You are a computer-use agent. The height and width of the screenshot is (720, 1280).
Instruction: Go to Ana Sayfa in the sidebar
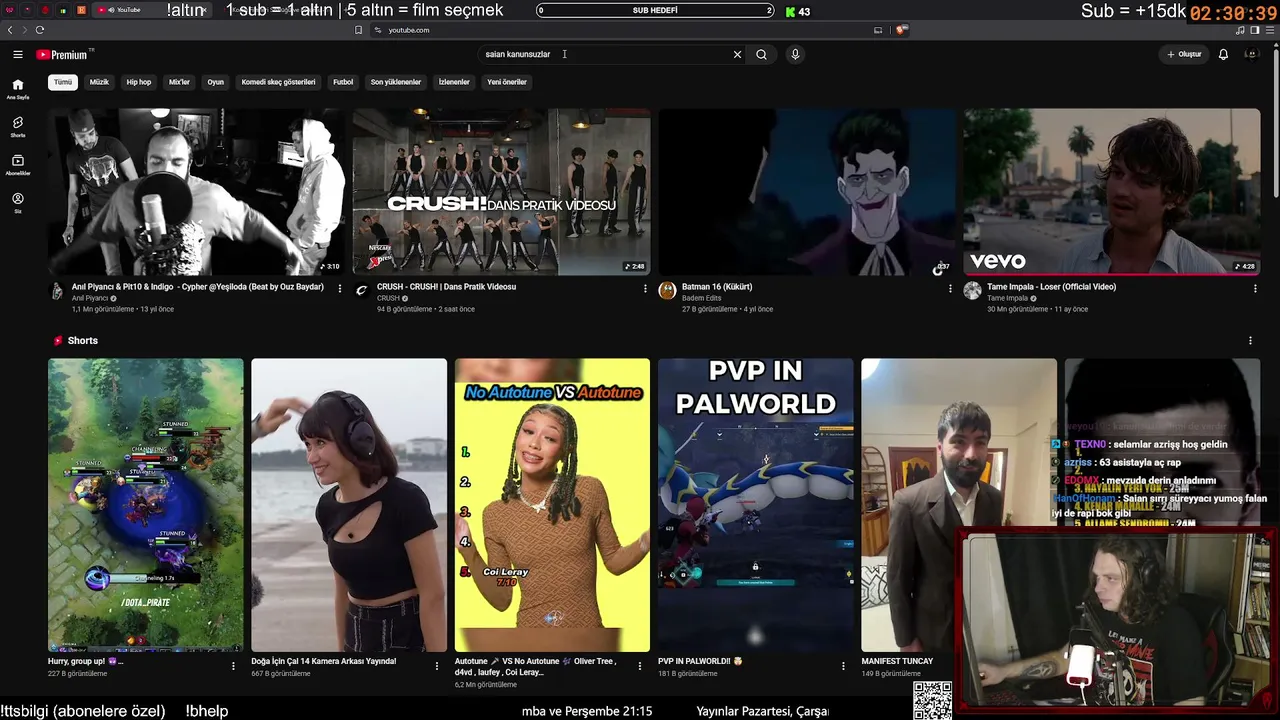pos(18,89)
